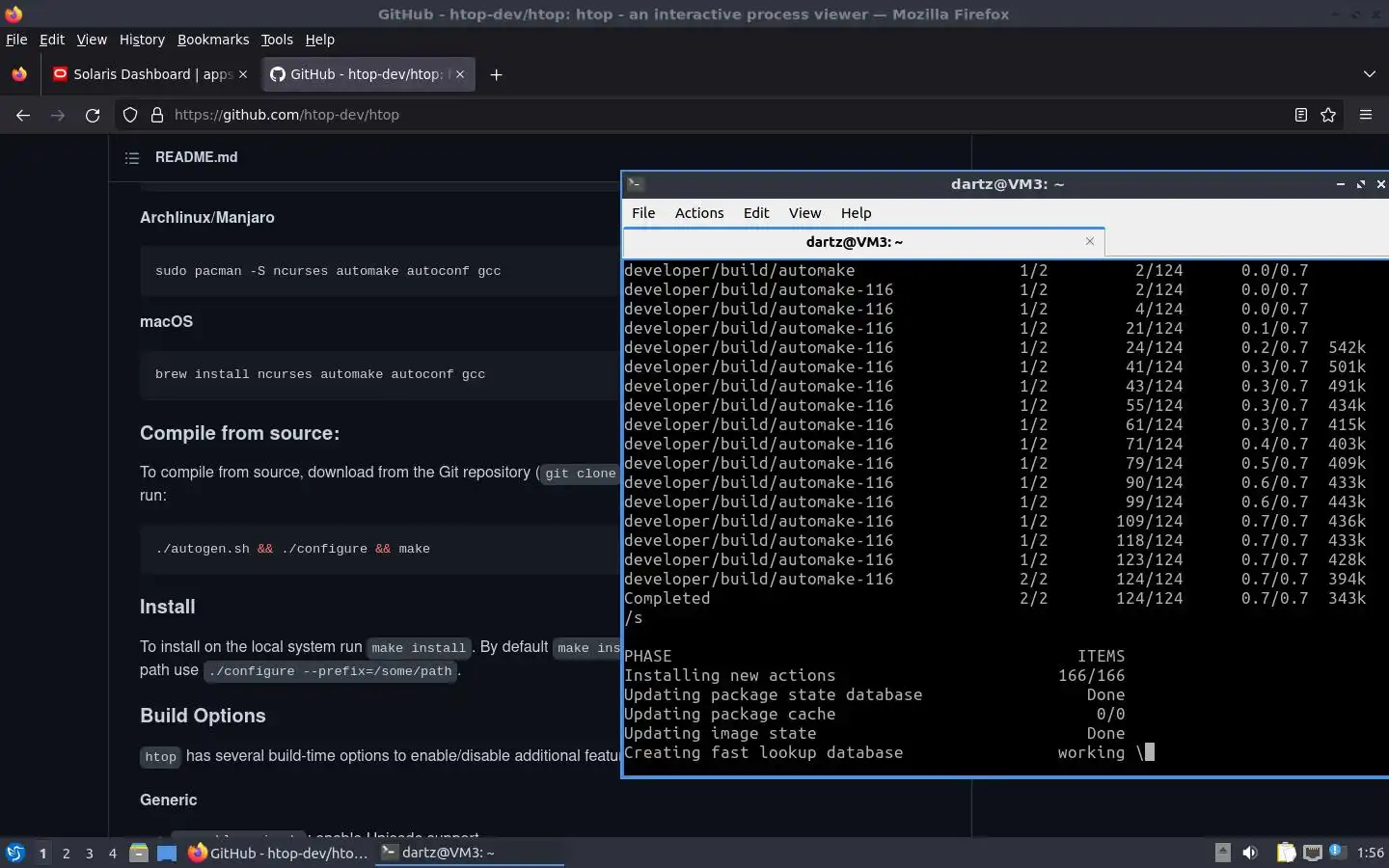Open clipboard manager tray icon
The width and height of the screenshot is (1389, 868).
pyautogui.click(x=1287, y=853)
